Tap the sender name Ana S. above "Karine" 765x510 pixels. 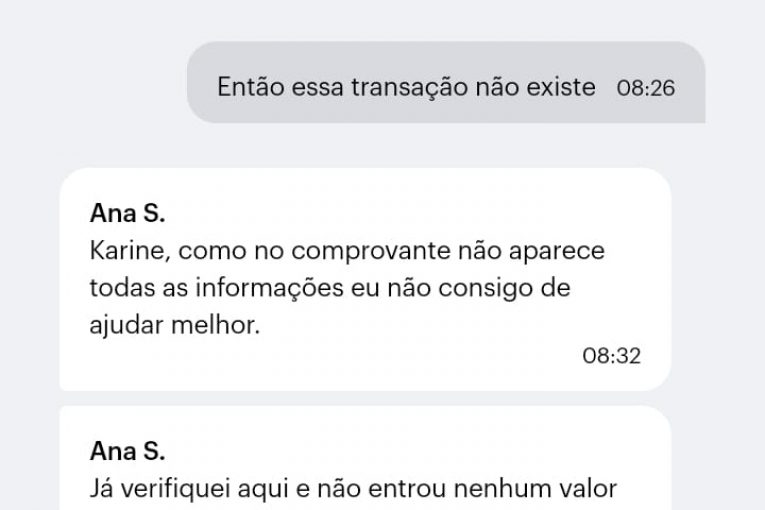pyautogui.click(x=127, y=213)
